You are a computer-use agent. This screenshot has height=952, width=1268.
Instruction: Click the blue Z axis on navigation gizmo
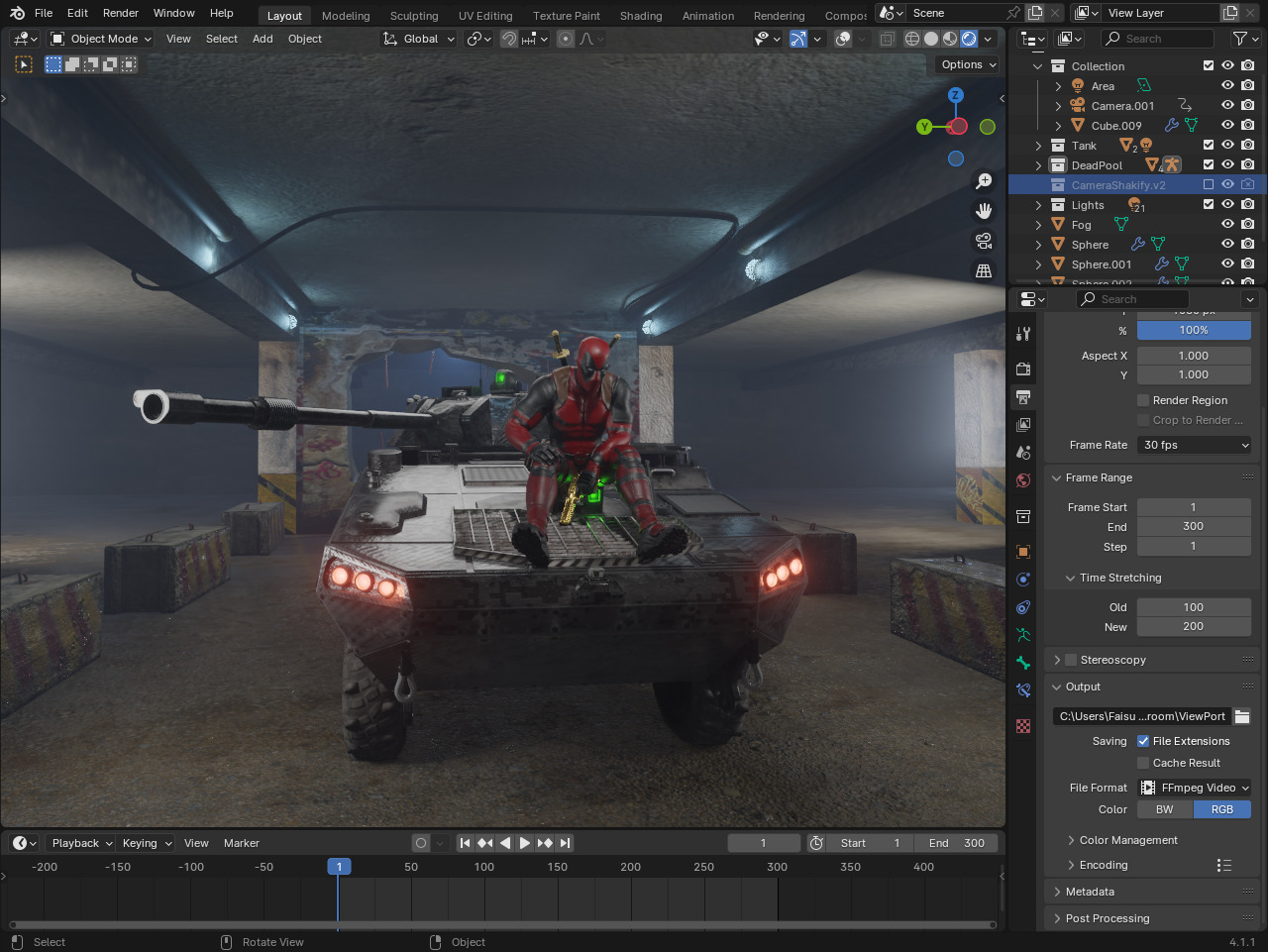956,95
